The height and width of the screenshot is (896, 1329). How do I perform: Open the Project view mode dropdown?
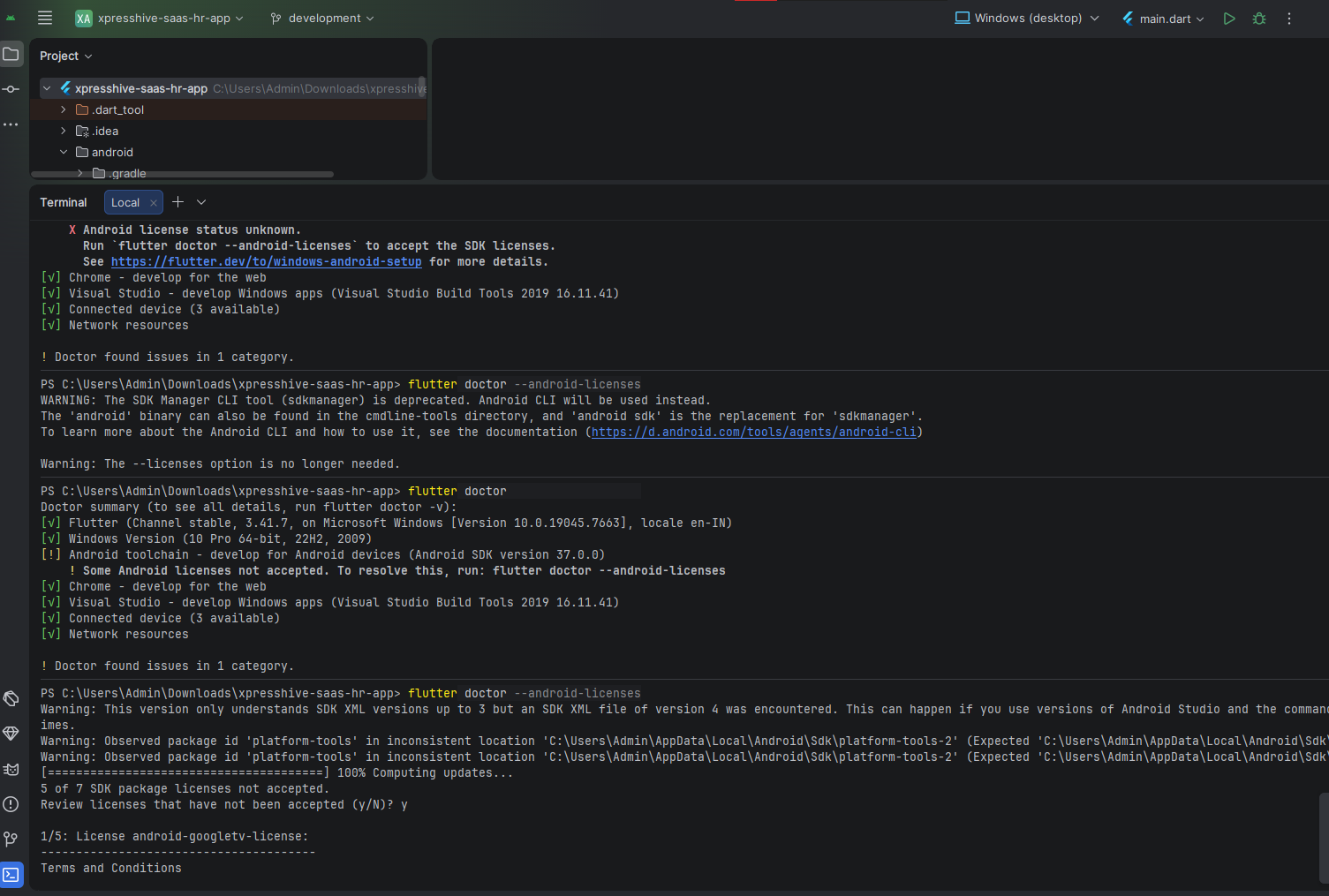click(x=66, y=56)
